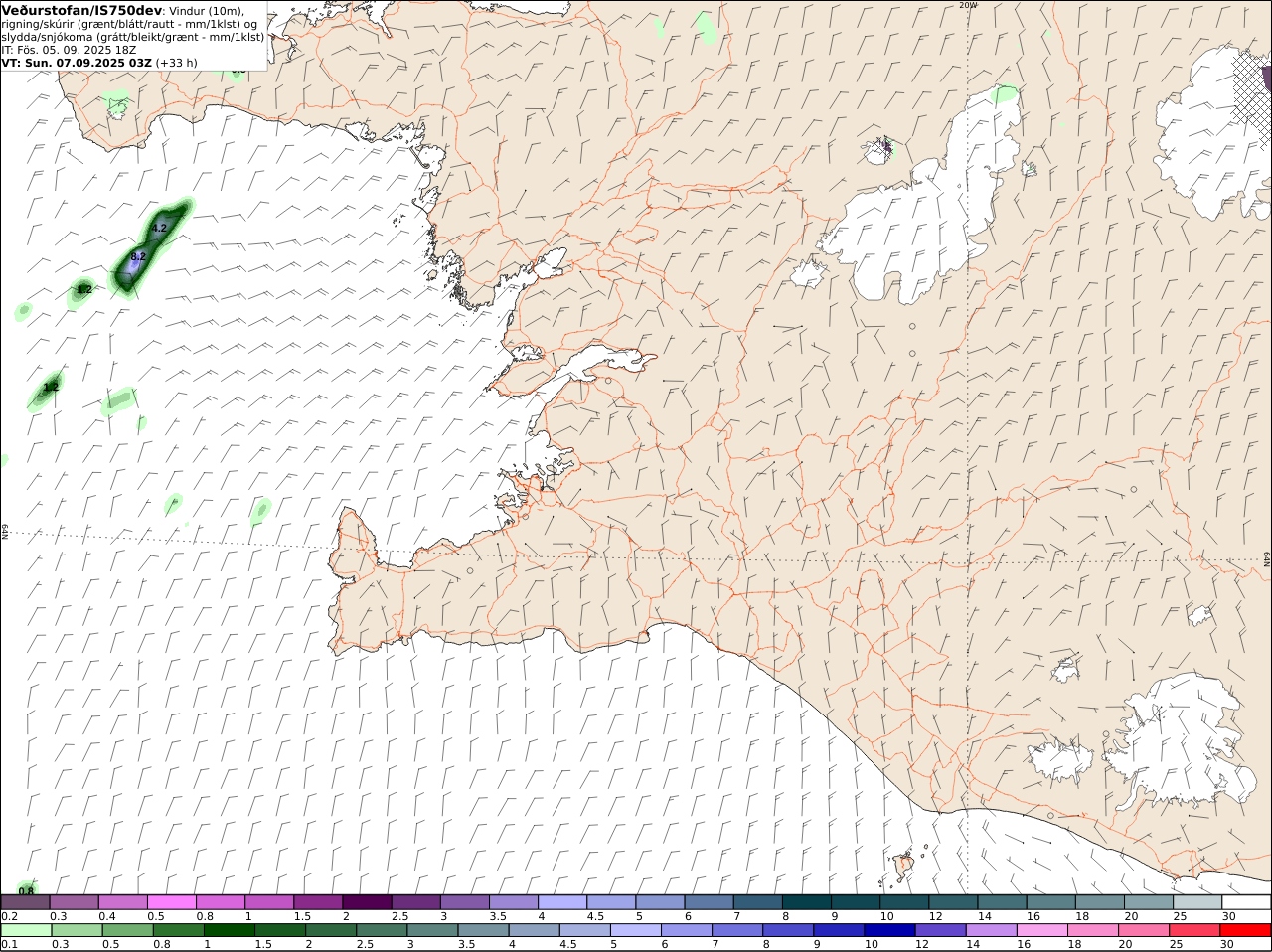Image resolution: width=1272 pixels, height=952 pixels.
Task: Click the light pink rain swatch at 16
Action: click(1041, 930)
